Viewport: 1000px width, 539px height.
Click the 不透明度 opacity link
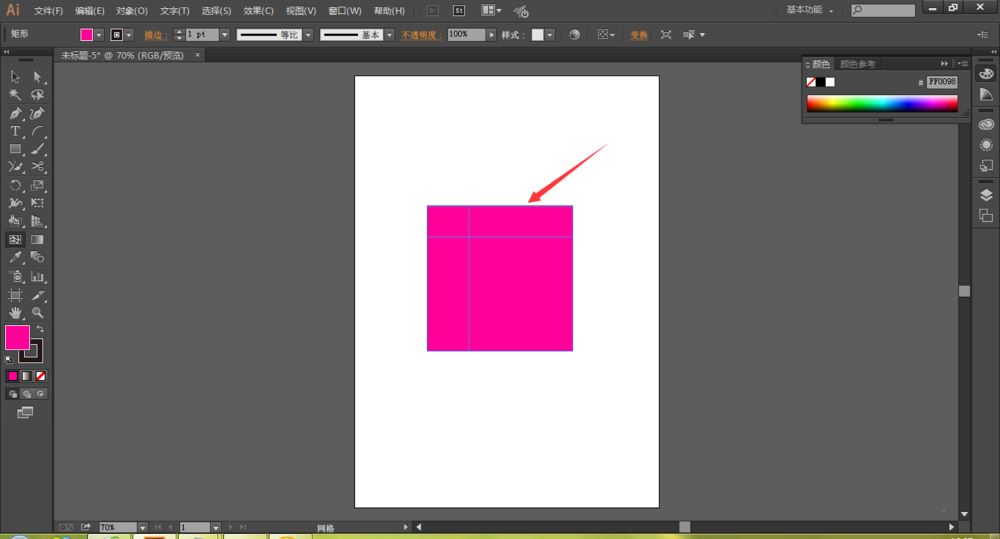[x=420, y=35]
